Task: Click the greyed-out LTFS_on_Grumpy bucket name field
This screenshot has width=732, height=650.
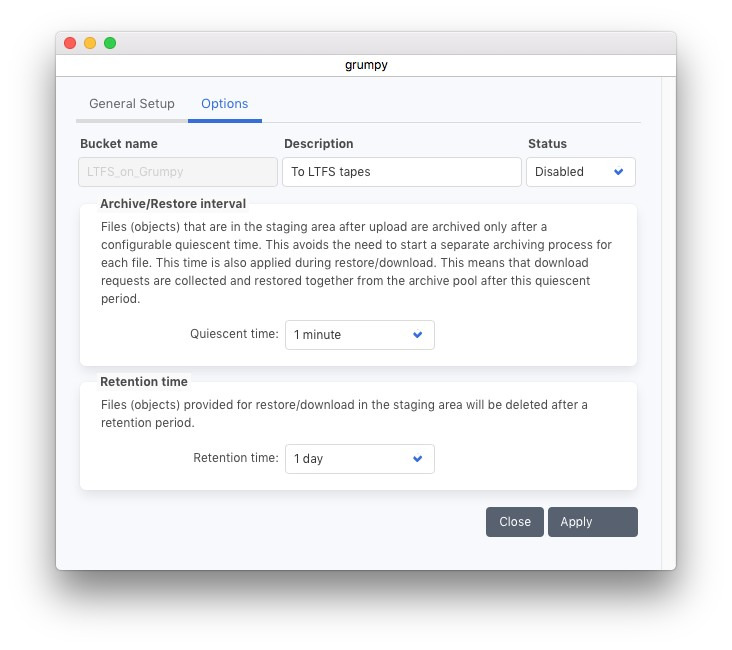Action: (178, 172)
